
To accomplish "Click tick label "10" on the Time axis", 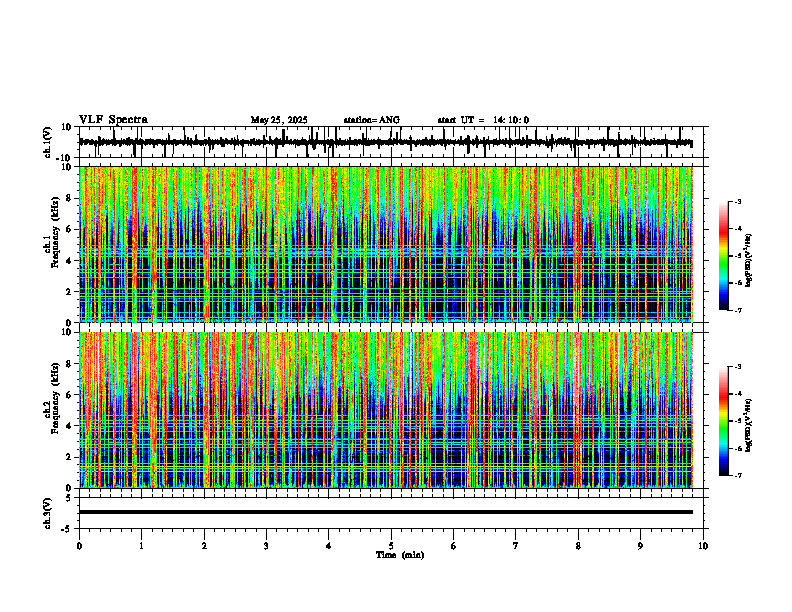I will click(x=703, y=546).
